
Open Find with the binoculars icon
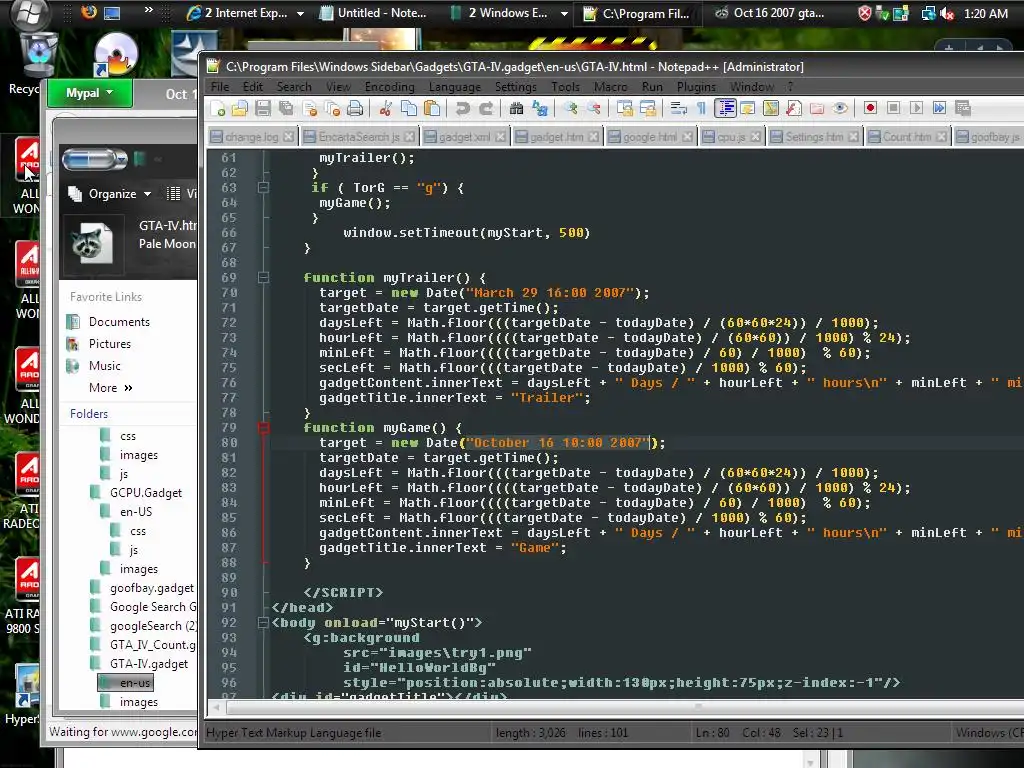tap(517, 108)
